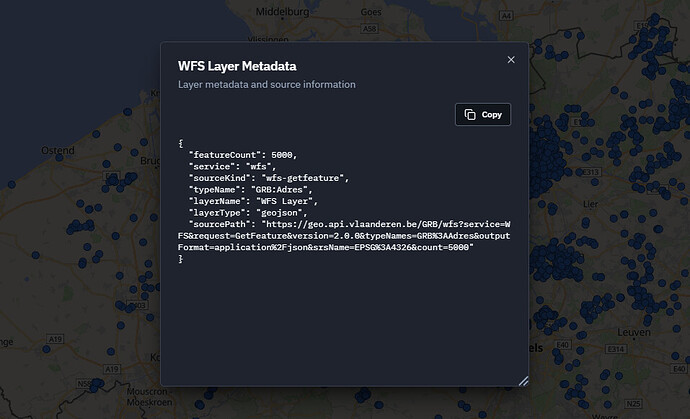This screenshot has height=419, width=690.
Task: Click the featureCount line in JSON
Action: click(242, 155)
